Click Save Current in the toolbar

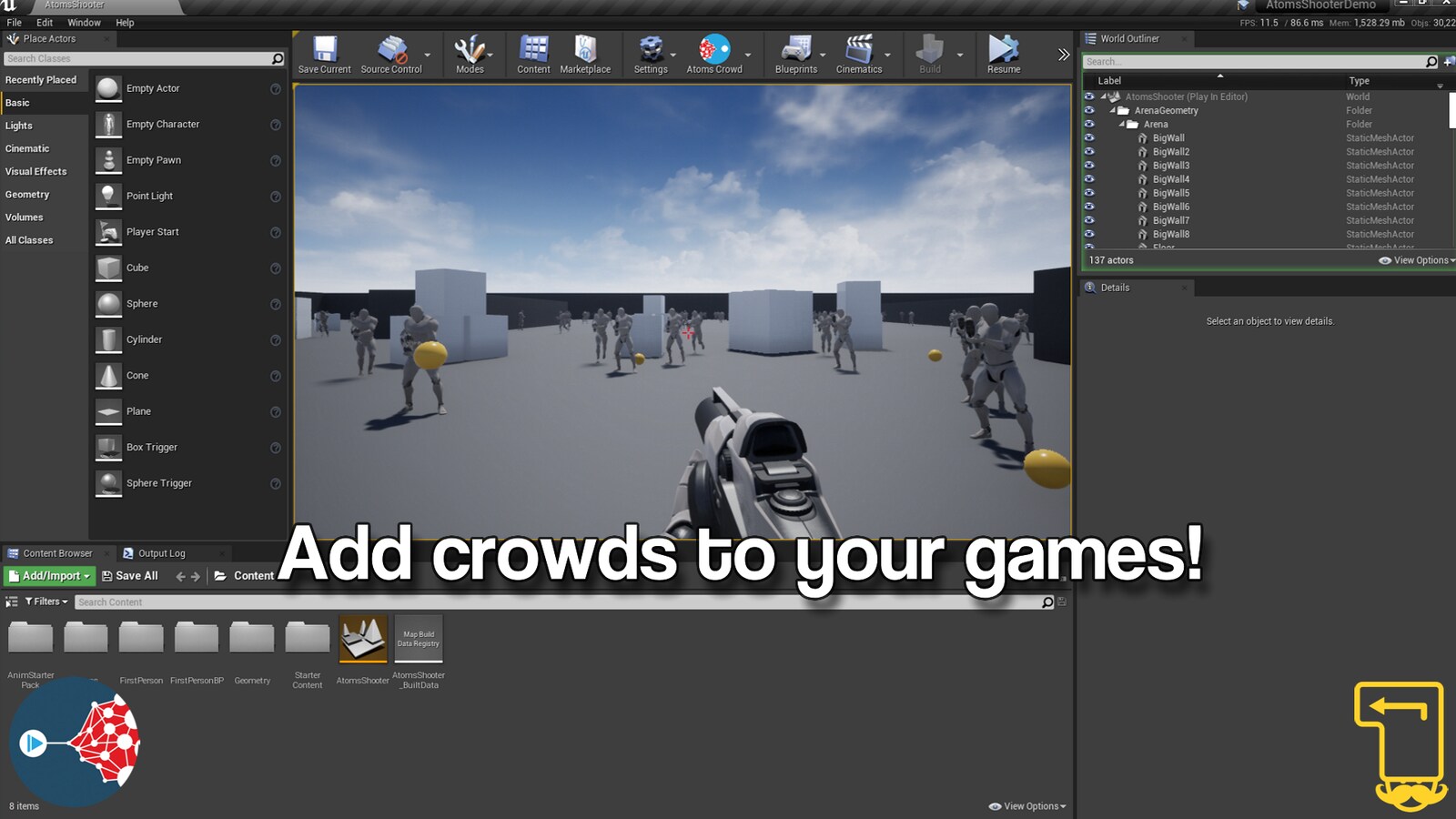325,50
